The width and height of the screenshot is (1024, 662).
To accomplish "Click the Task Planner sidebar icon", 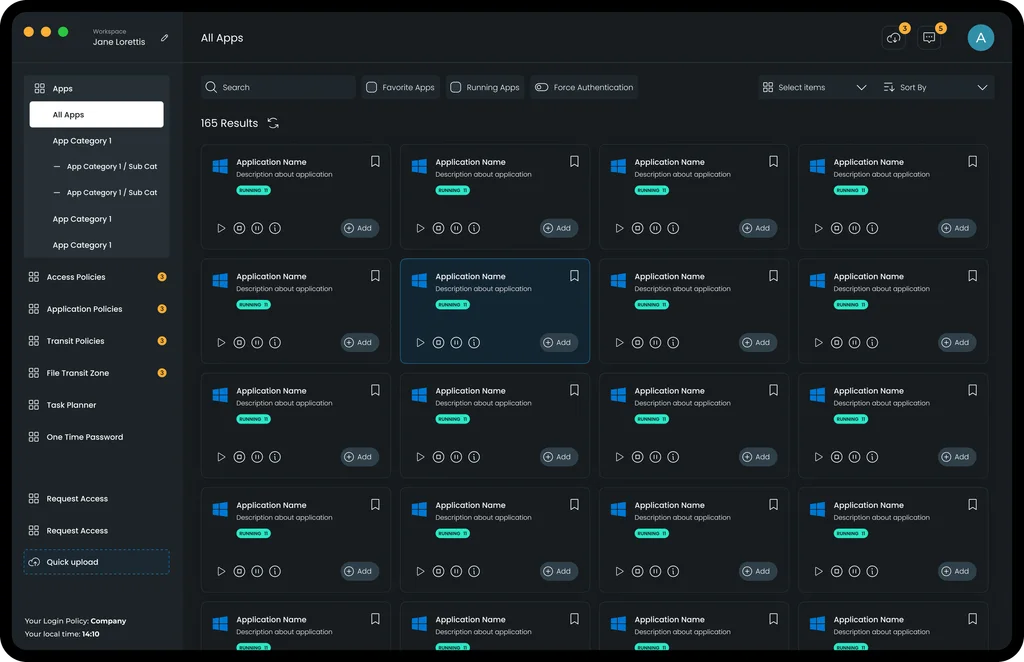I will [x=34, y=405].
